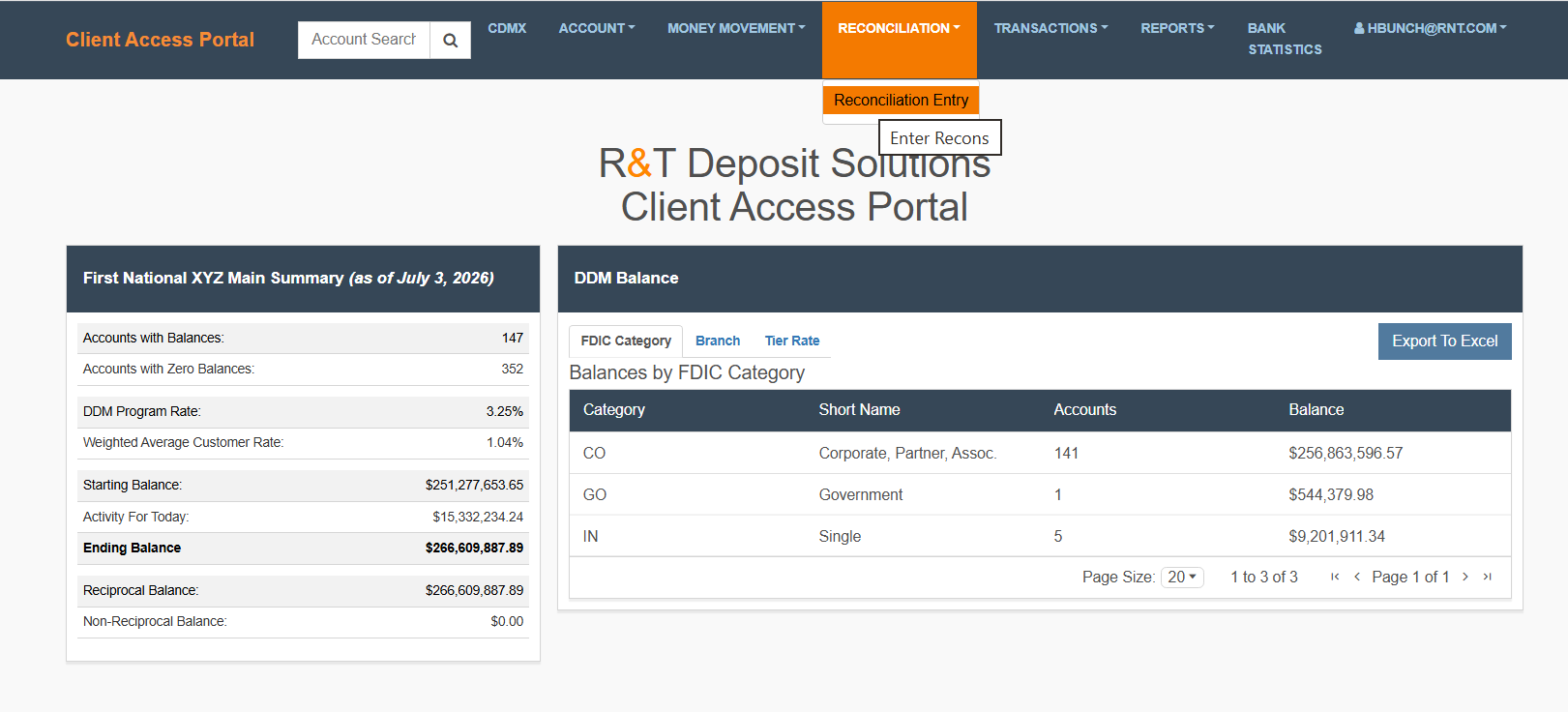Click the Activity For Today value $15,332,234.24

478,517
